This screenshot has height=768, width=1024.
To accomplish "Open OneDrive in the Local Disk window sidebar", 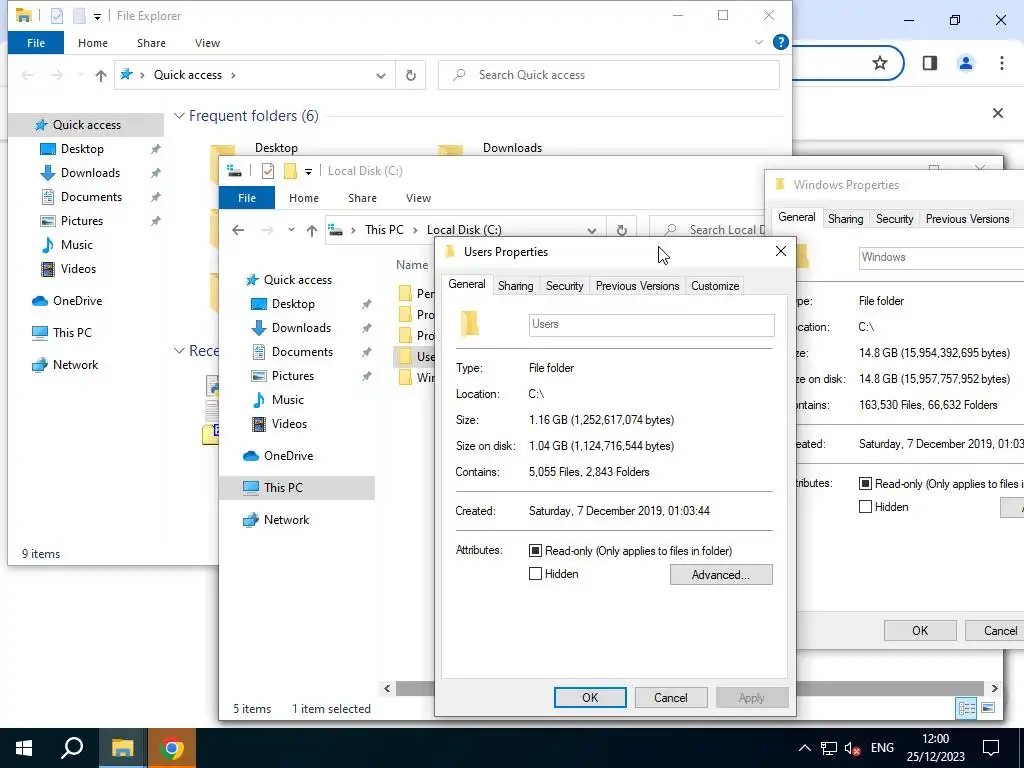I will [288, 456].
